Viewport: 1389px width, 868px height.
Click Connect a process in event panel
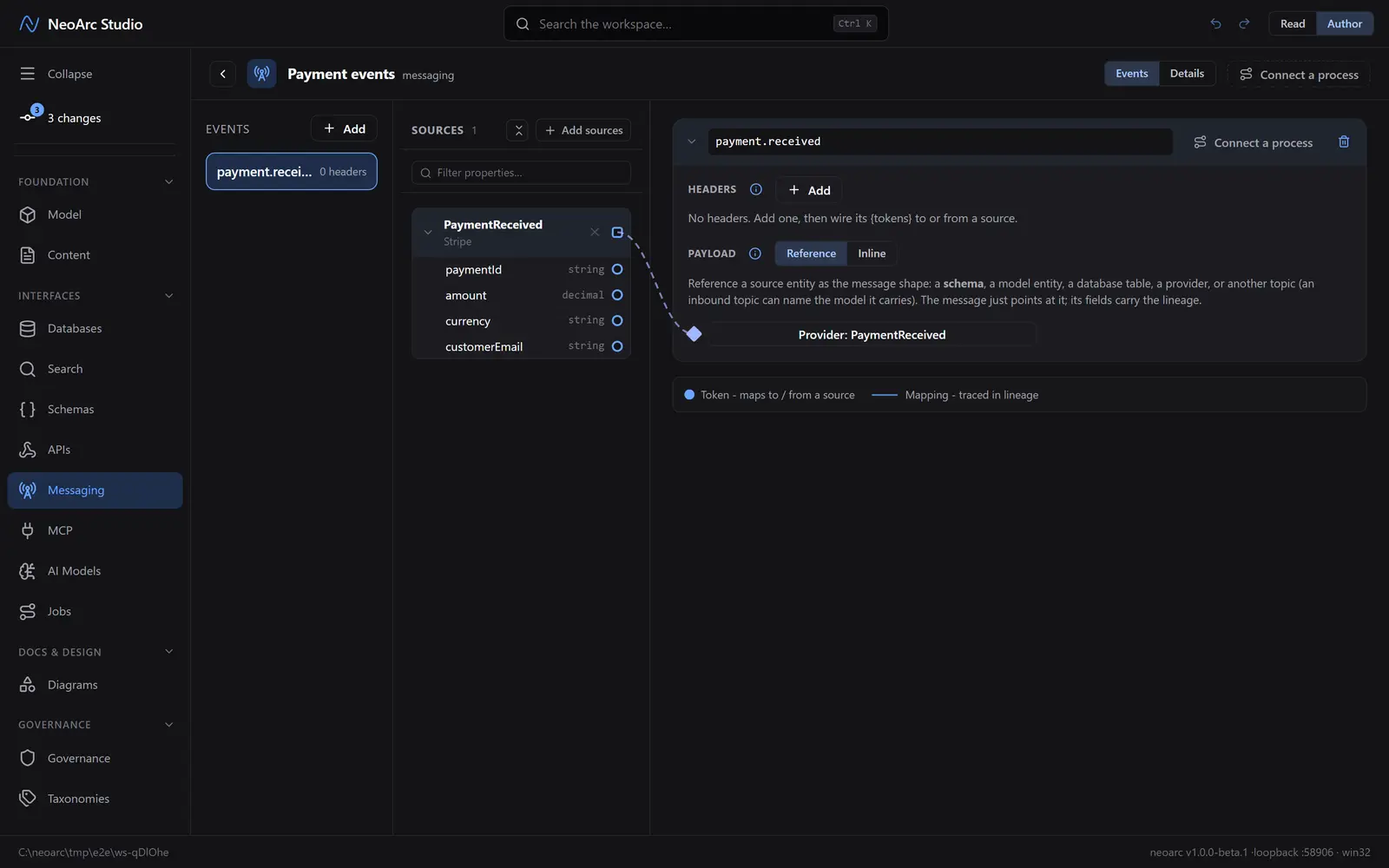pyautogui.click(x=1254, y=142)
